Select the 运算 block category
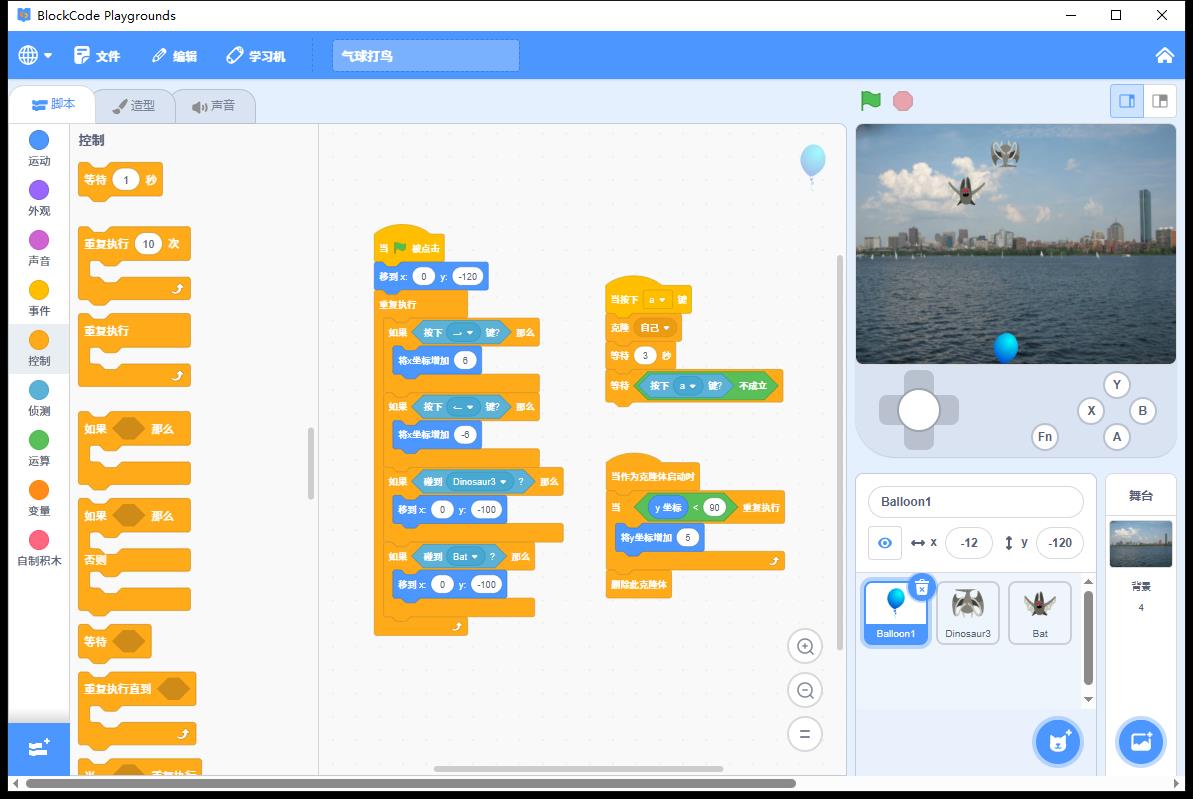The height and width of the screenshot is (799, 1193). (39, 448)
